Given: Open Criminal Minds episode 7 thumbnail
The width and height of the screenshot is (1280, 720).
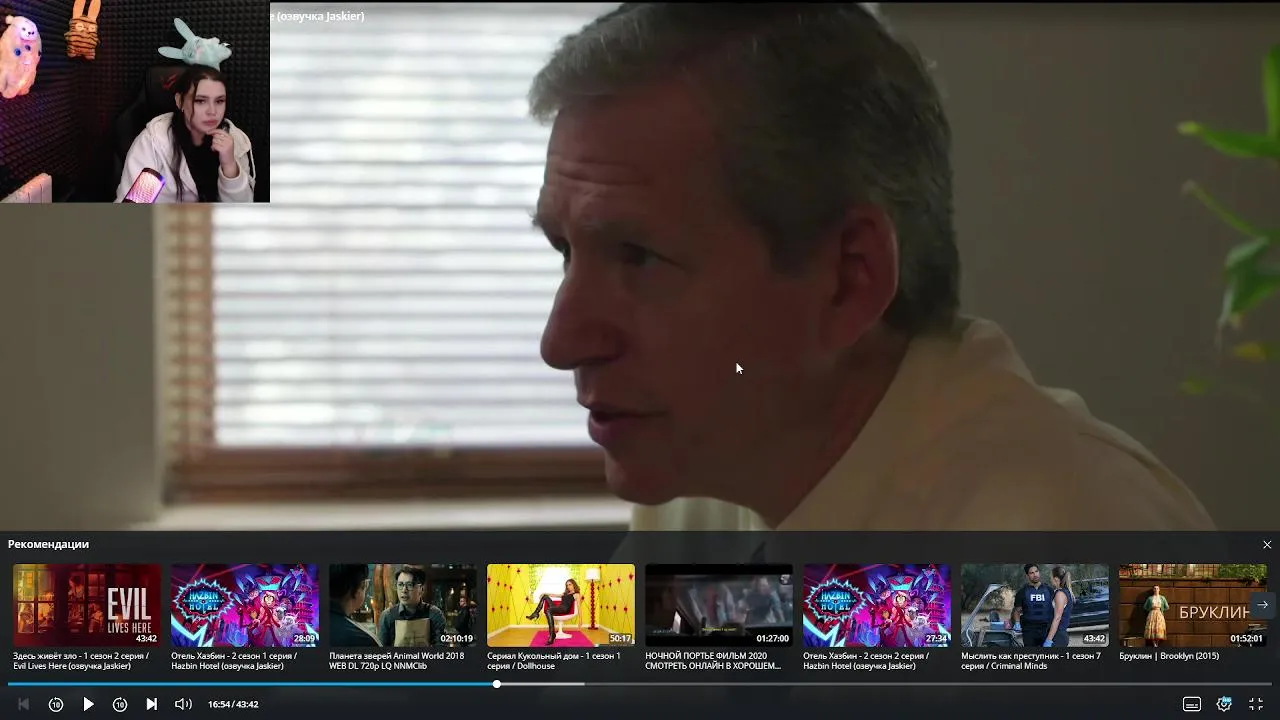Looking at the screenshot, I should point(1035,605).
